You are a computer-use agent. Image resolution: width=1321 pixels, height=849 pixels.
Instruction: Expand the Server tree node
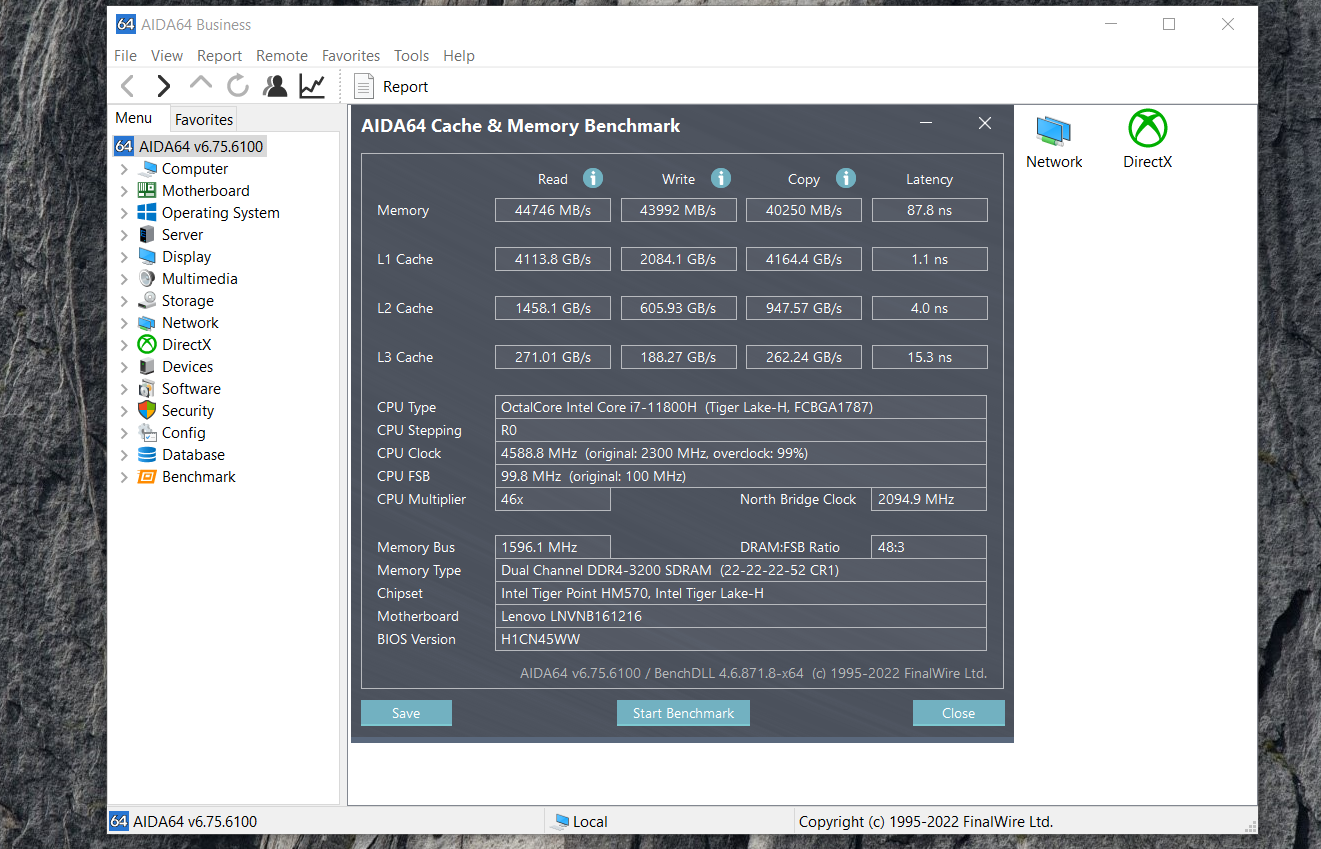(x=124, y=235)
